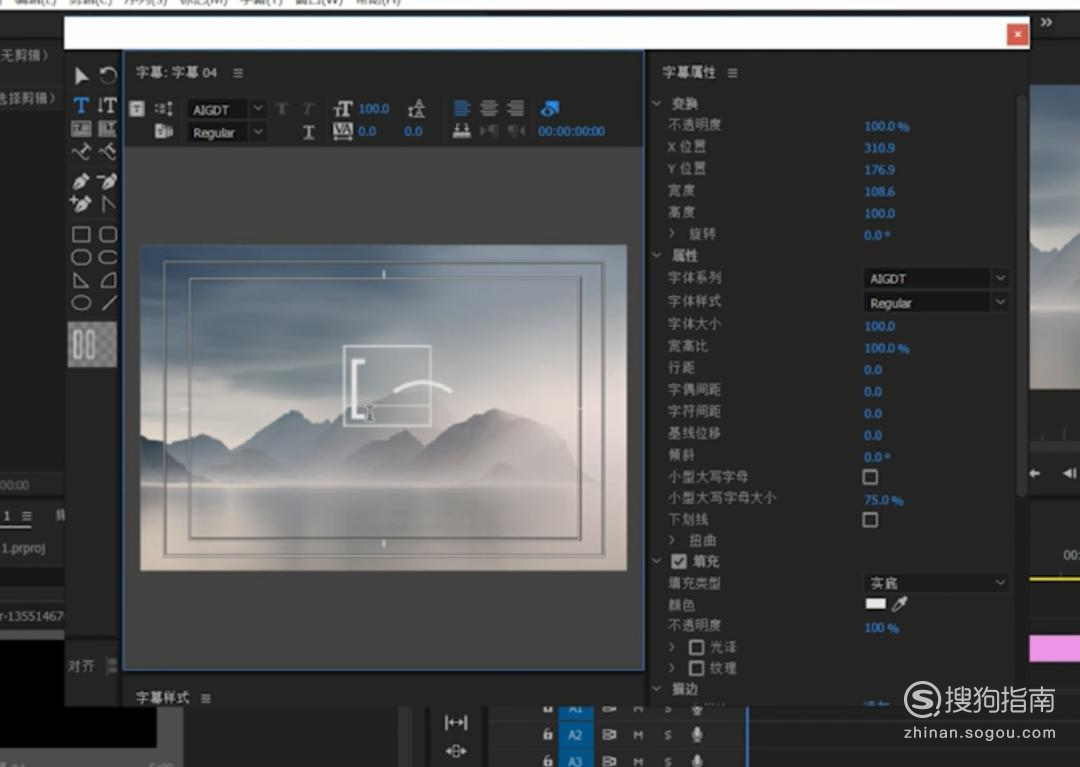Open Roll/Crawl Options icon
The height and width of the screenshot is (767, 1080).
coord(164,109)
